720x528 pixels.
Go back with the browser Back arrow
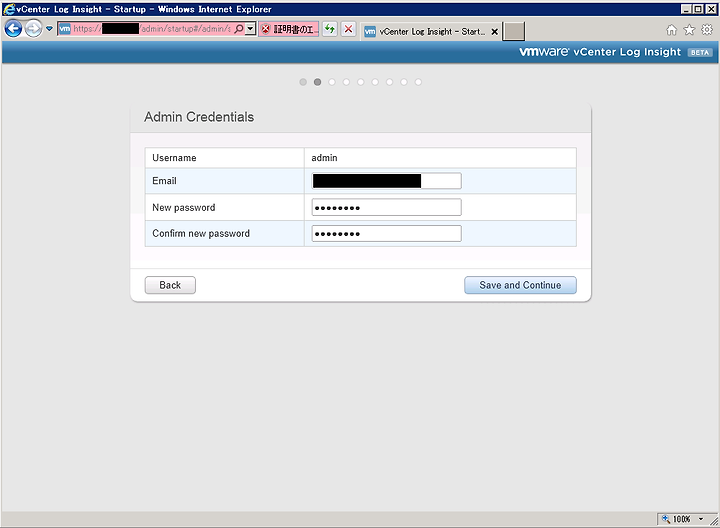[x=13, y=29]
